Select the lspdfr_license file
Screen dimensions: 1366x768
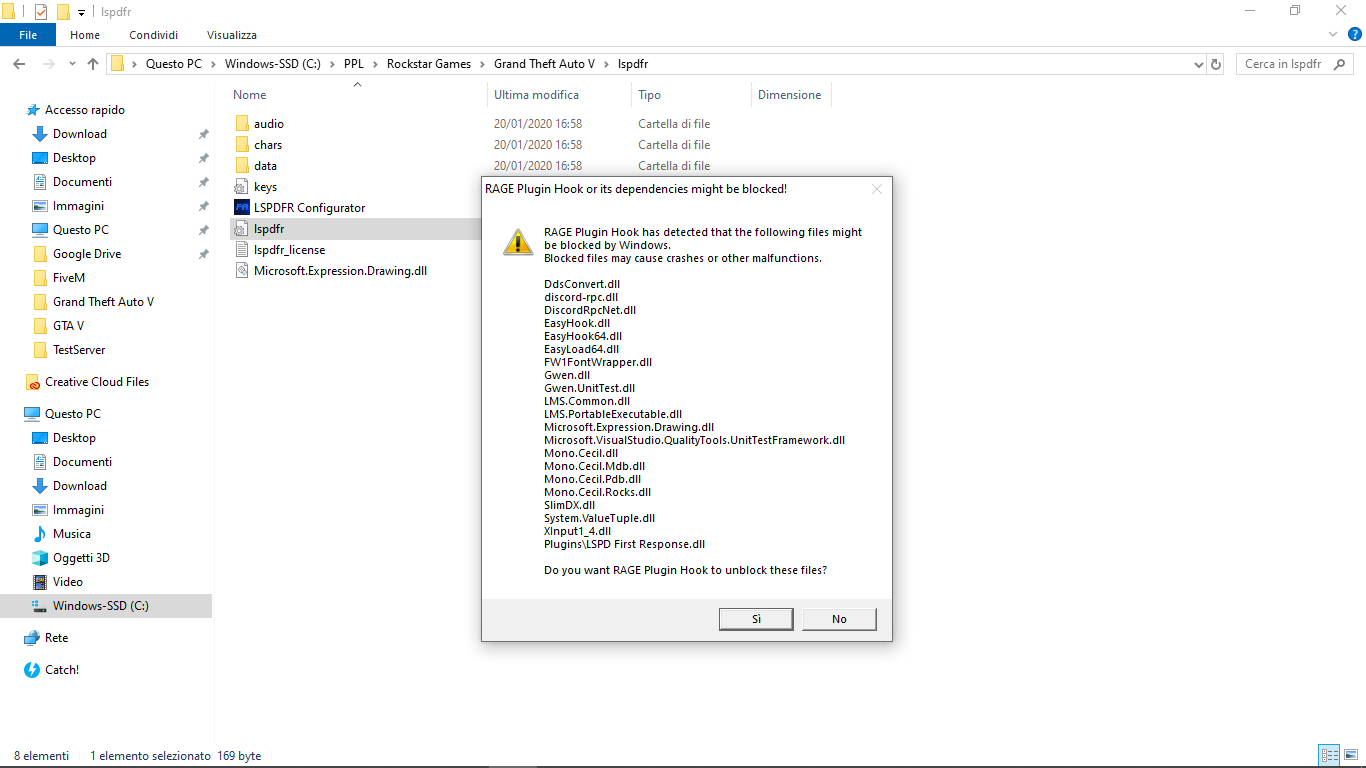(x=289, y=250)
